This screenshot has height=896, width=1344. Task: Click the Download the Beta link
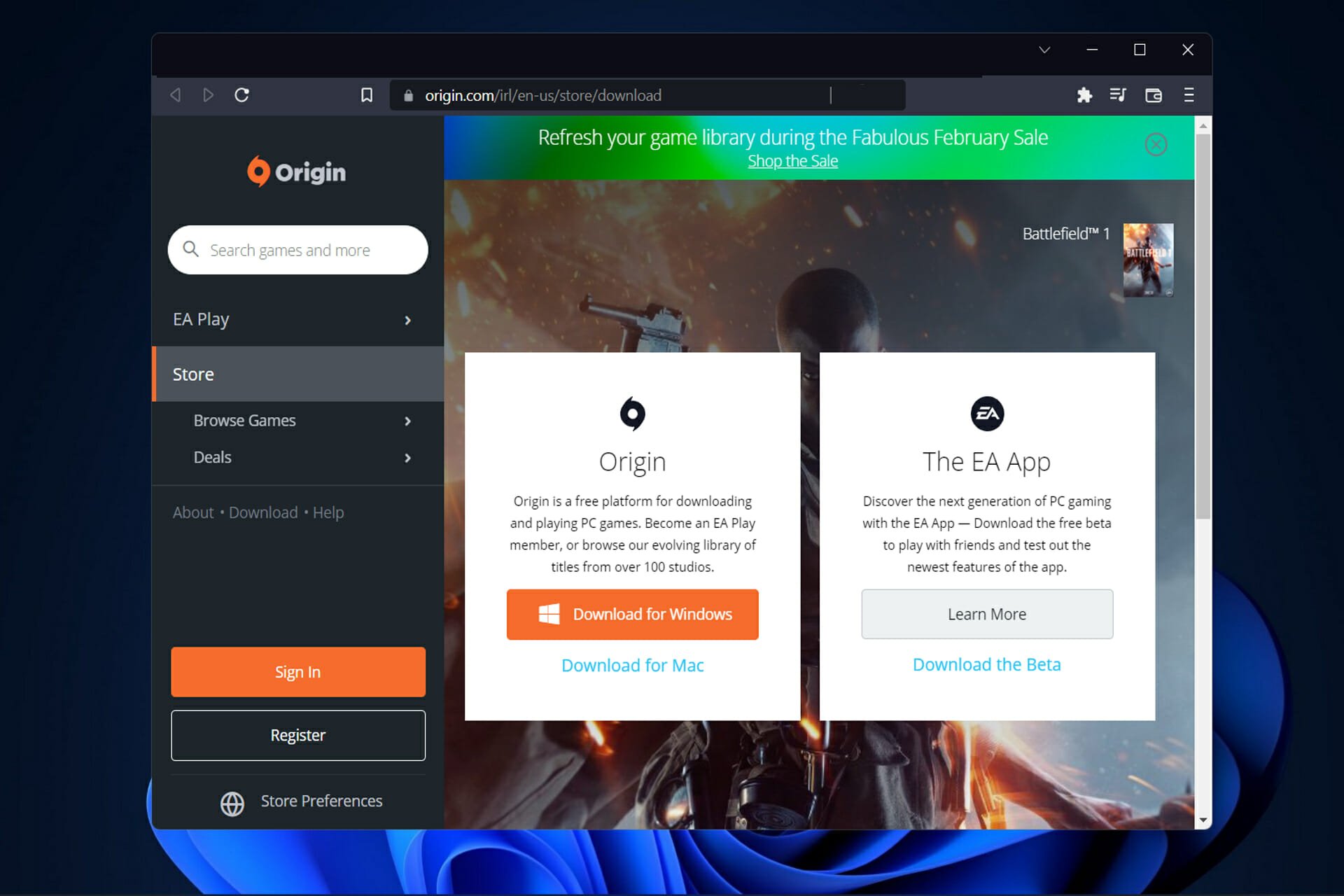pos(987,664)
